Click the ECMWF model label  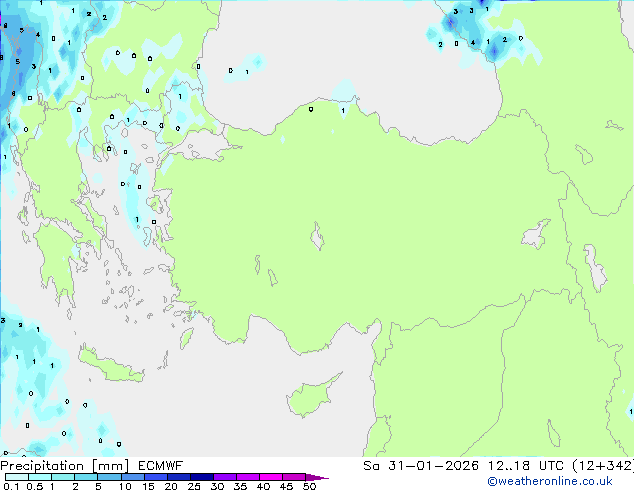(161, 466)
